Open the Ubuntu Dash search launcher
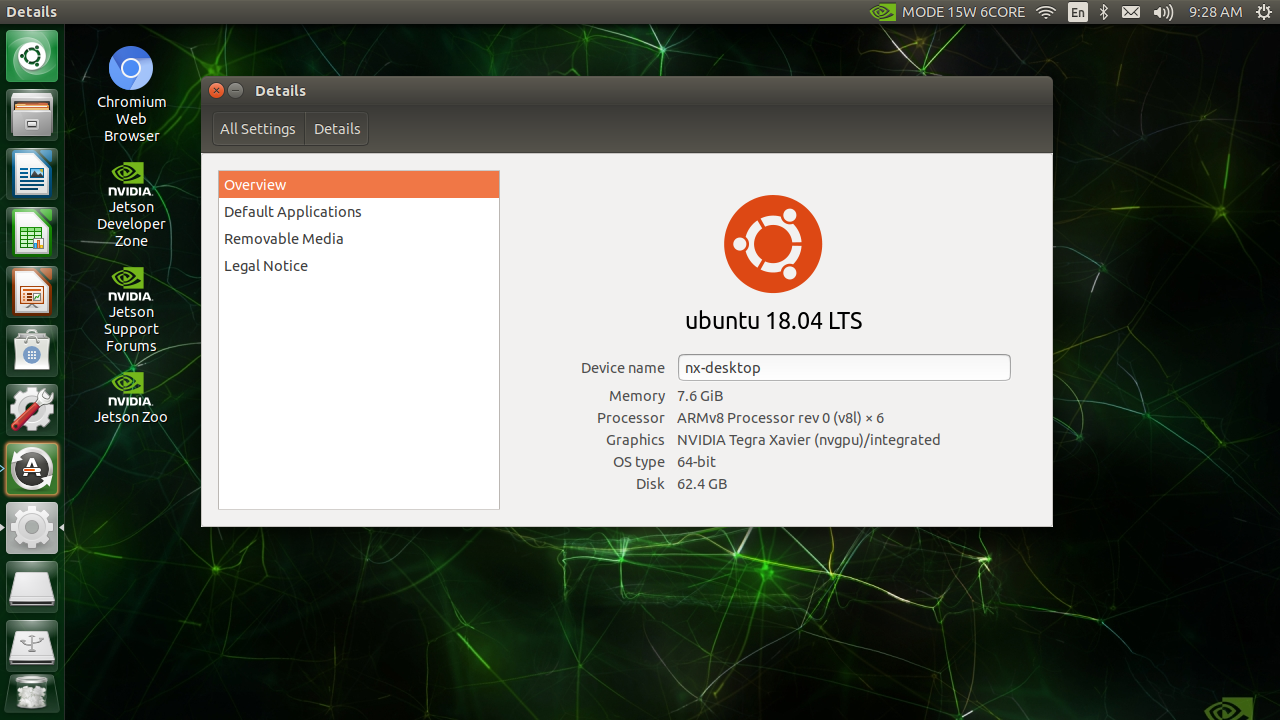This screenshot has width=1280, height=720. pyautogui.click(x=32, y=56)
